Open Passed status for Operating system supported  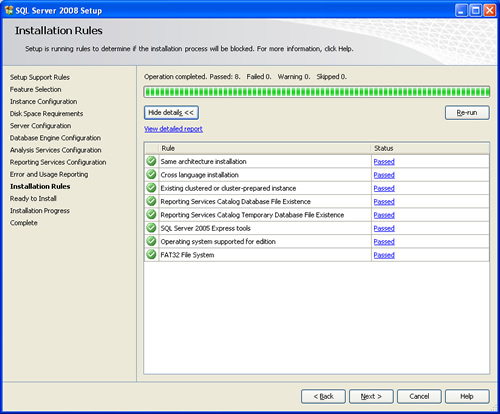[384, 242]
